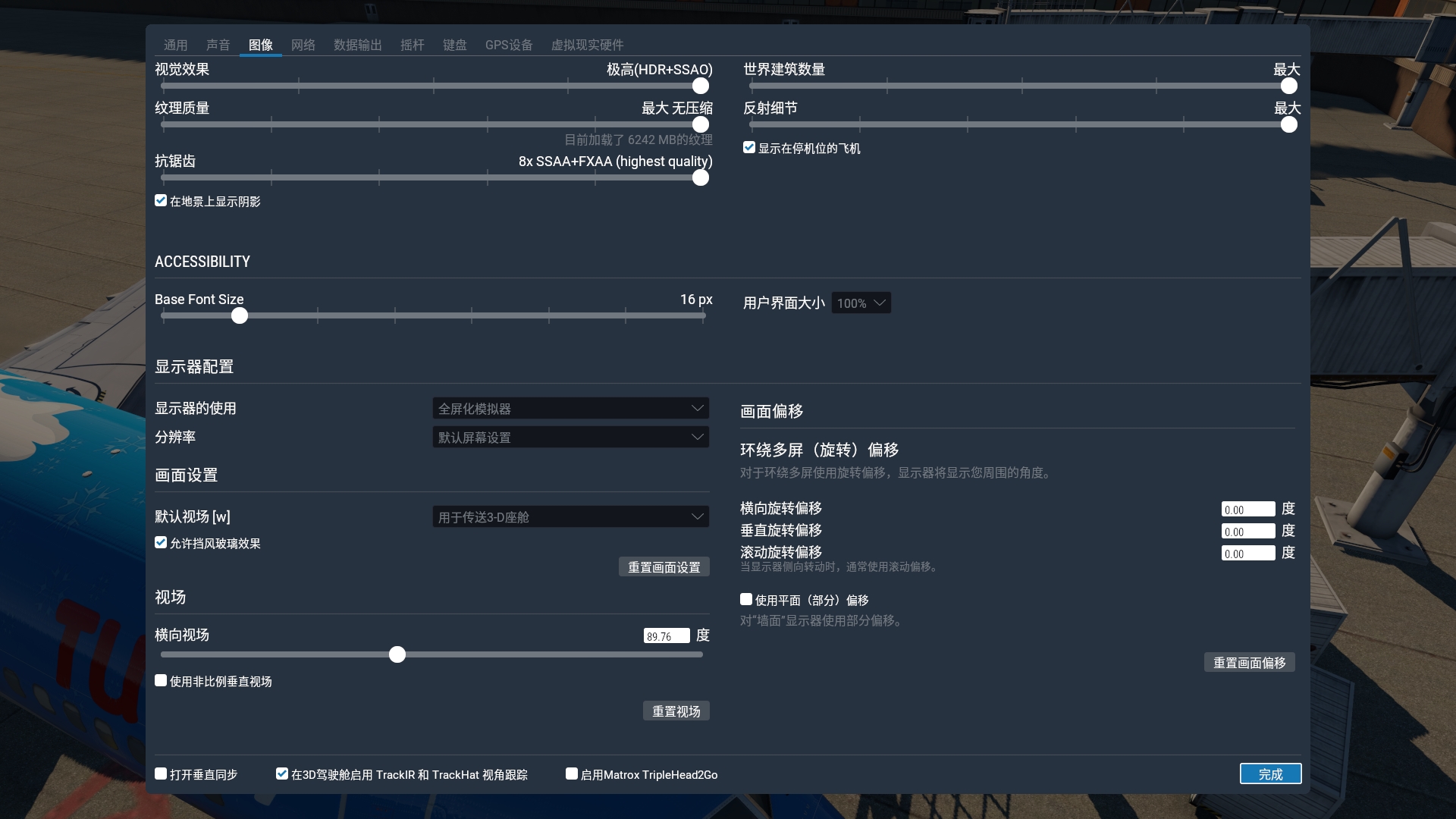Uncheck 显示在停机位的飞机 checkbox
The image size is (1456, 819).
pyautogui.click(x=749, y=147)
